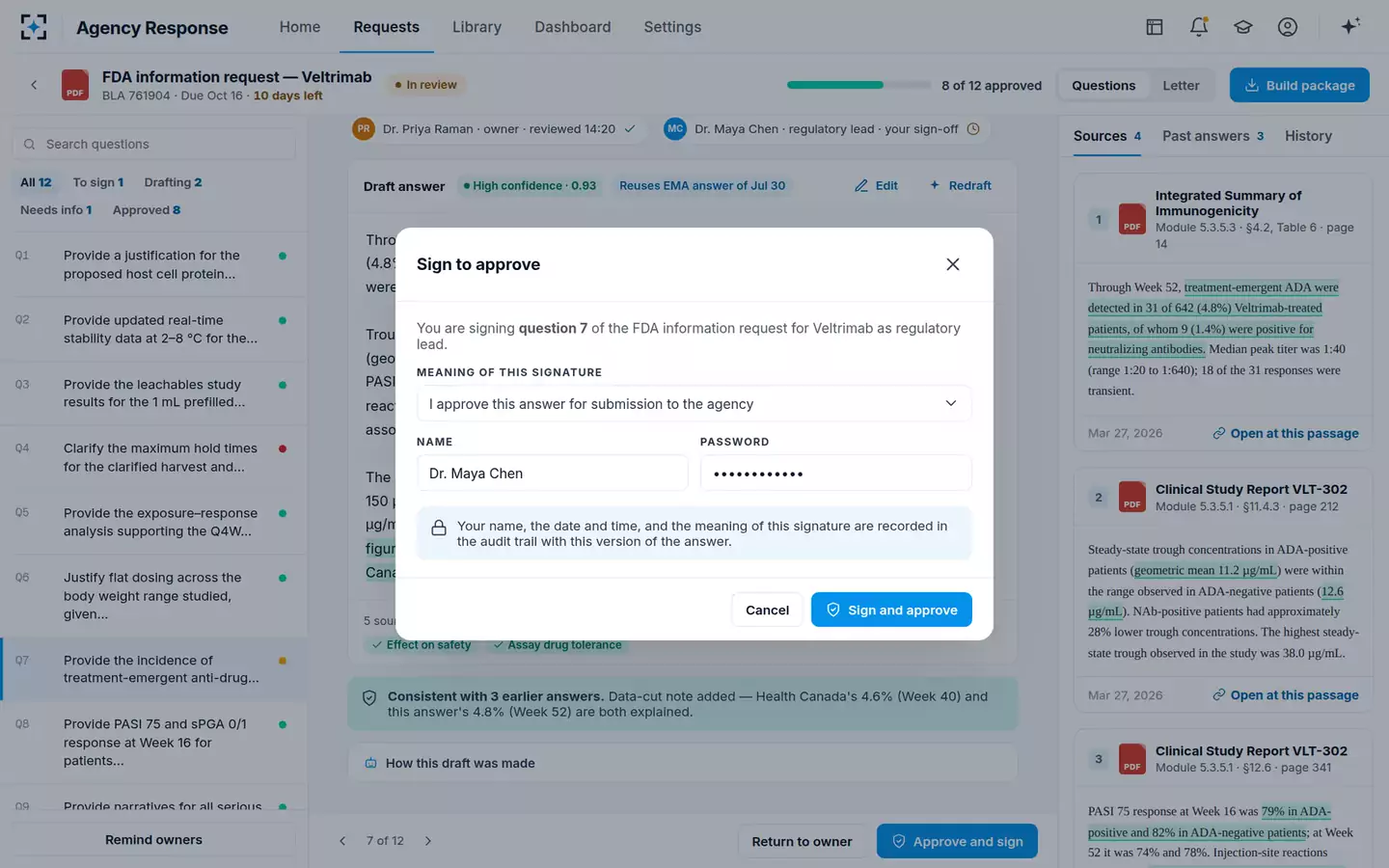Launch the AI sparkle assistant icon
The height and width of the screenshot is (868, 1389).
1350,26
